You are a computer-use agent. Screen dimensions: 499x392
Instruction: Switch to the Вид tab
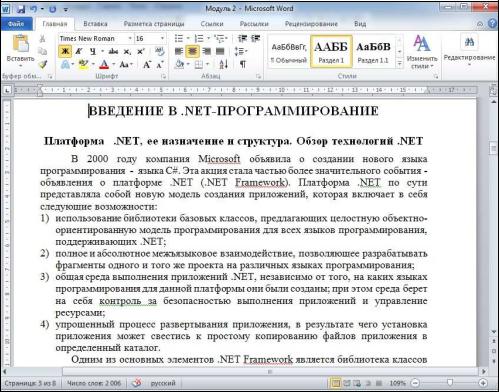pos(360,24)
